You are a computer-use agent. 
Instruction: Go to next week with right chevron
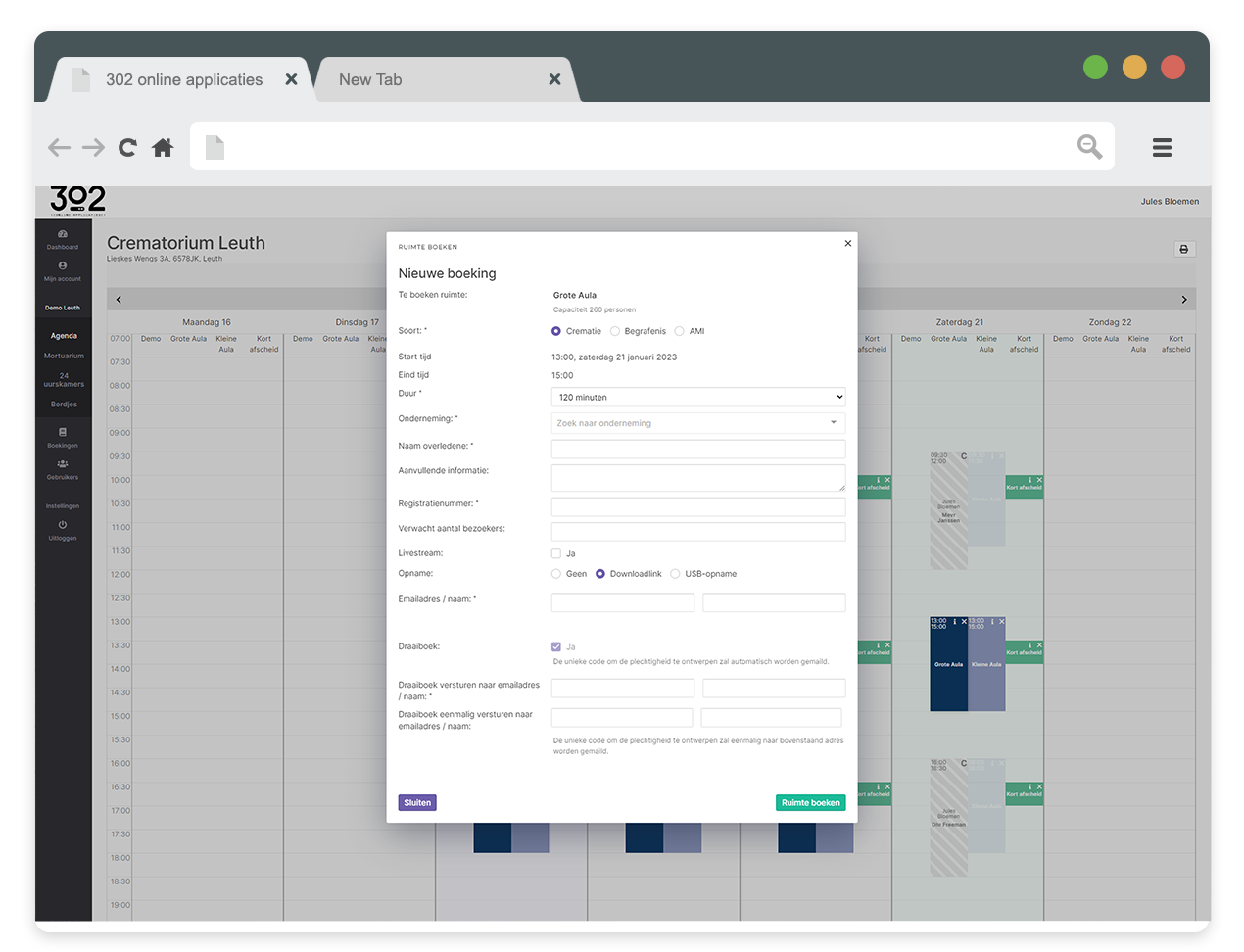pyautogui.click(x=1183, y=300)
